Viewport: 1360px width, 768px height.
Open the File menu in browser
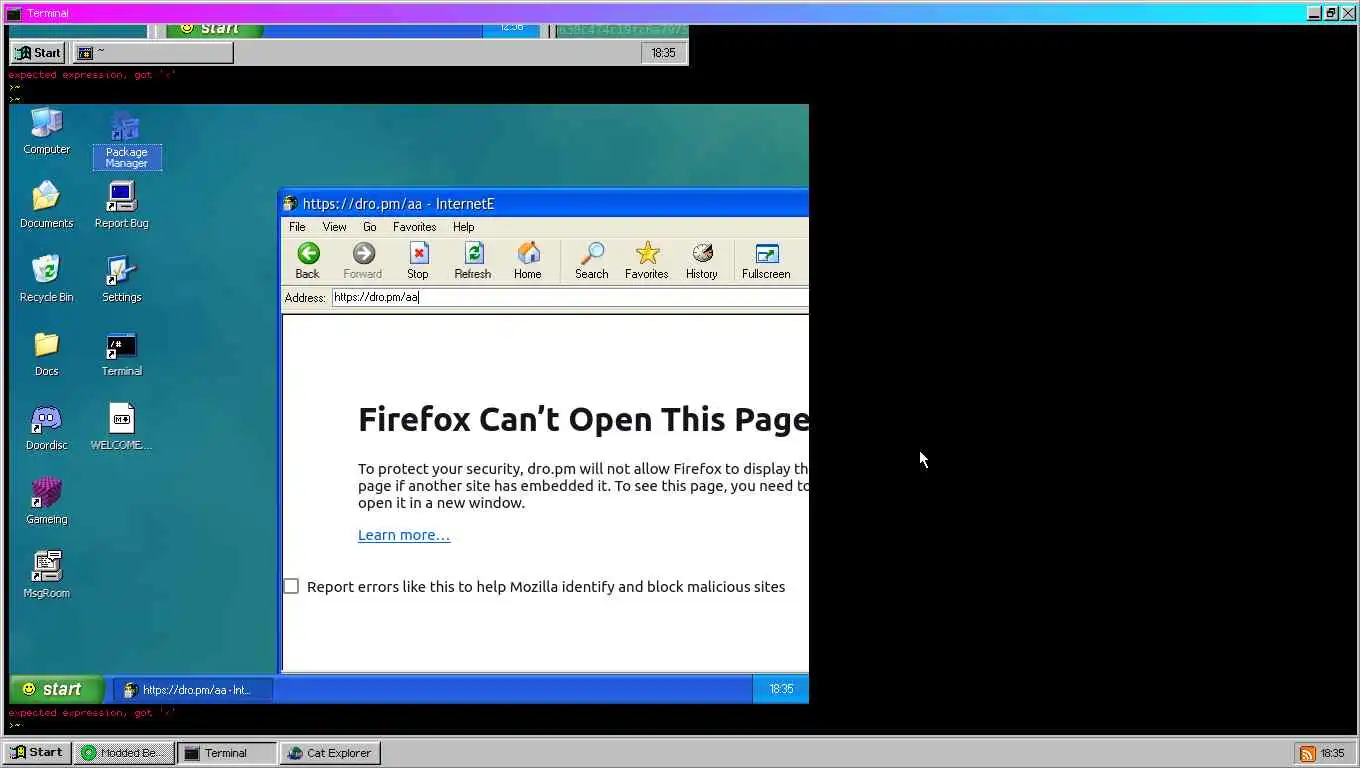[298, 227]
